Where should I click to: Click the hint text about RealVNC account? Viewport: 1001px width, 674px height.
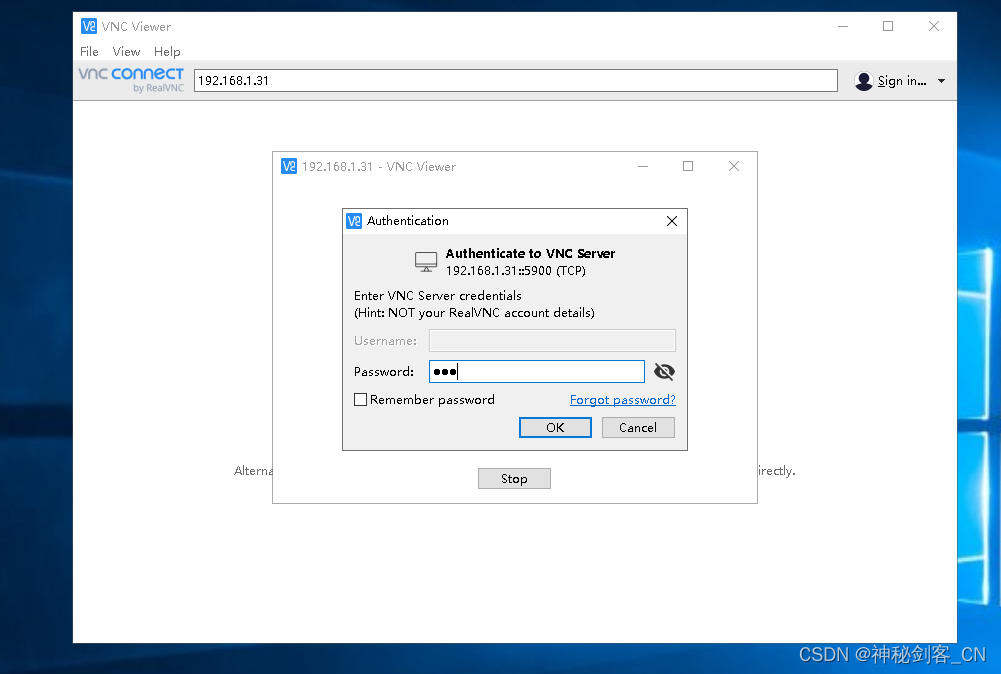(x=474, y=313)
